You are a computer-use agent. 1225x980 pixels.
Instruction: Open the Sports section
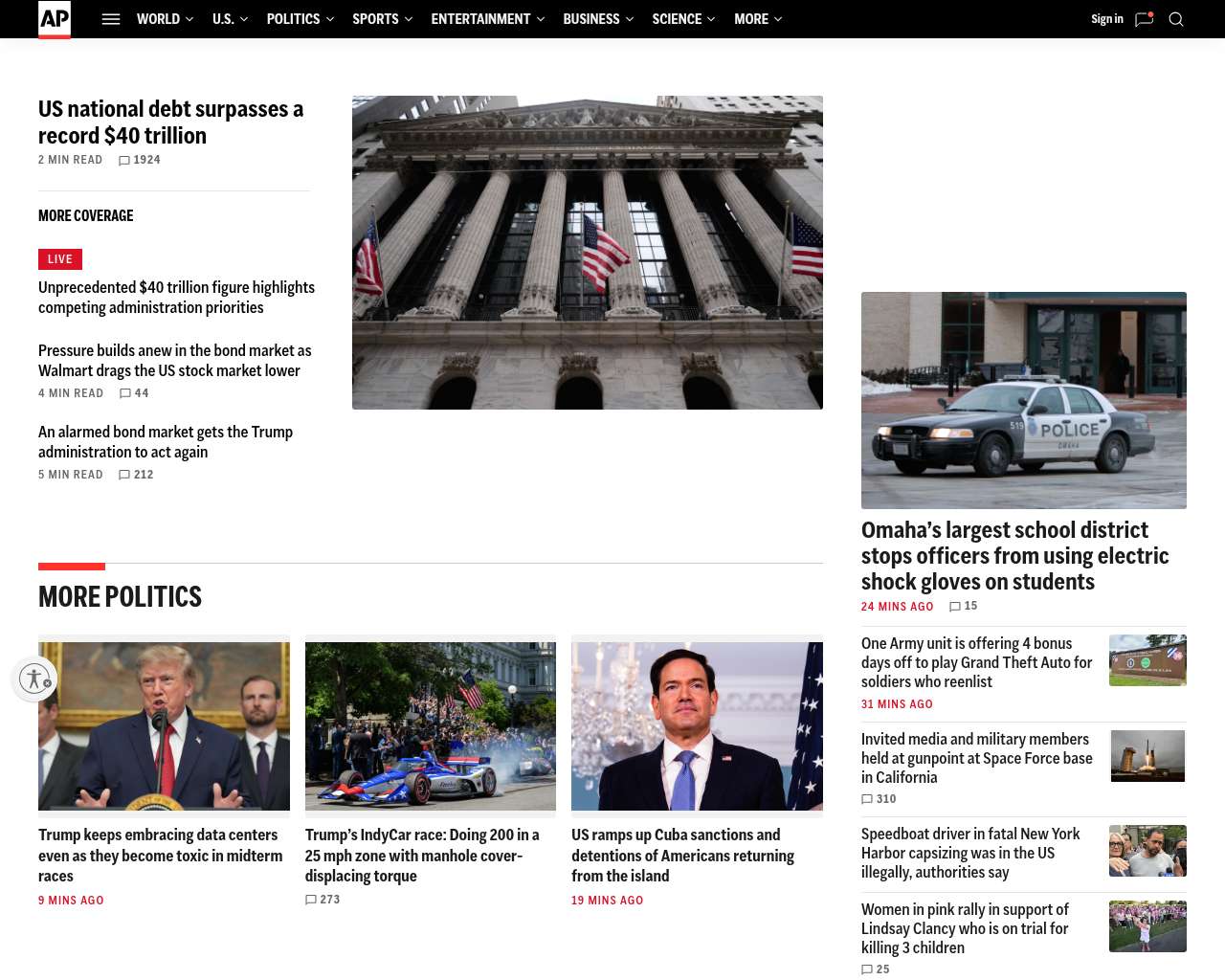(375, 19)
